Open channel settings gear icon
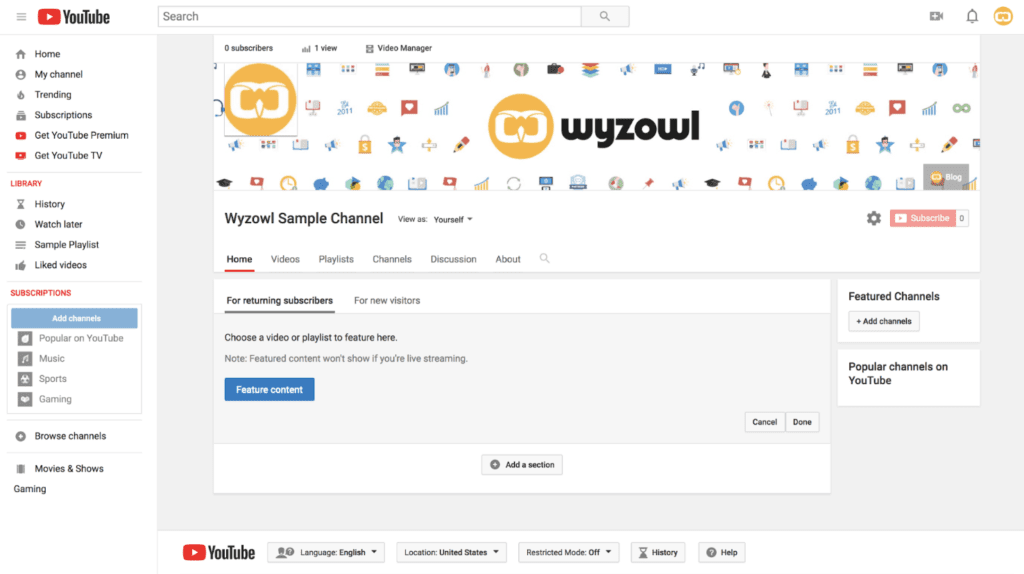The width and height of the screenshot is (1024, 574). (874, 218)
